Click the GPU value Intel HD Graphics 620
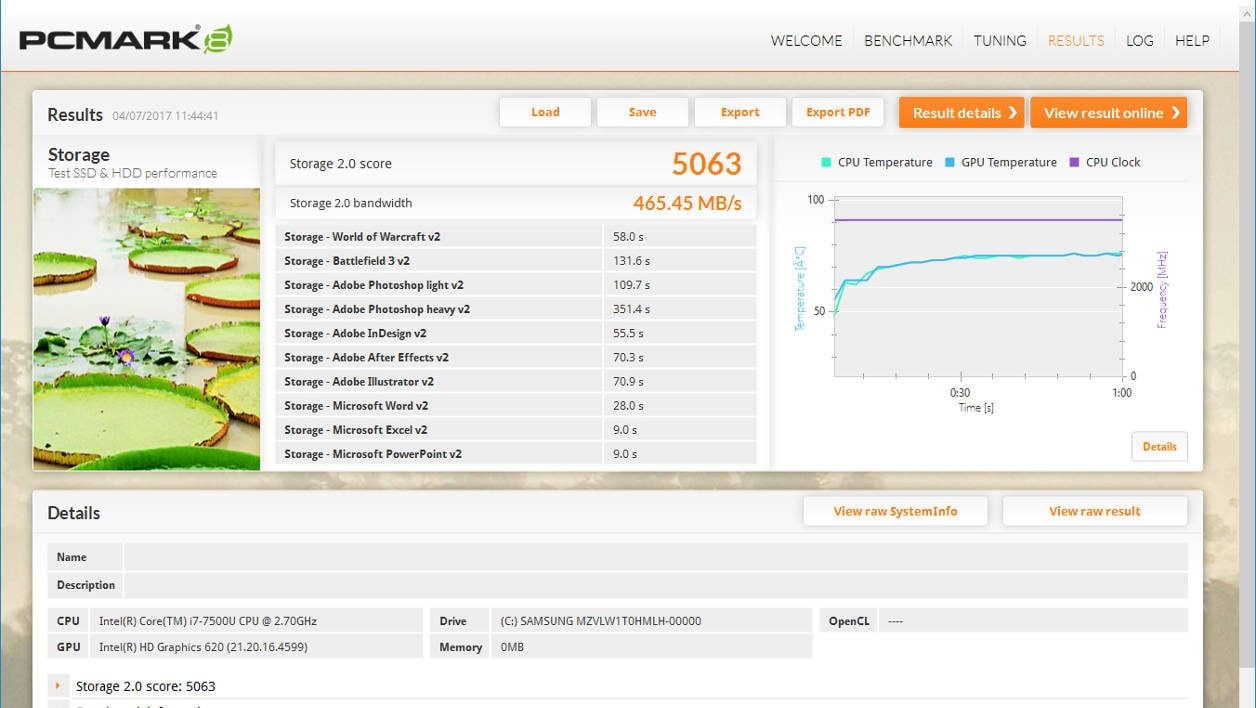The height and width of the screenshot is (708, 1256). pyautogui.click(x=203, y=647)
